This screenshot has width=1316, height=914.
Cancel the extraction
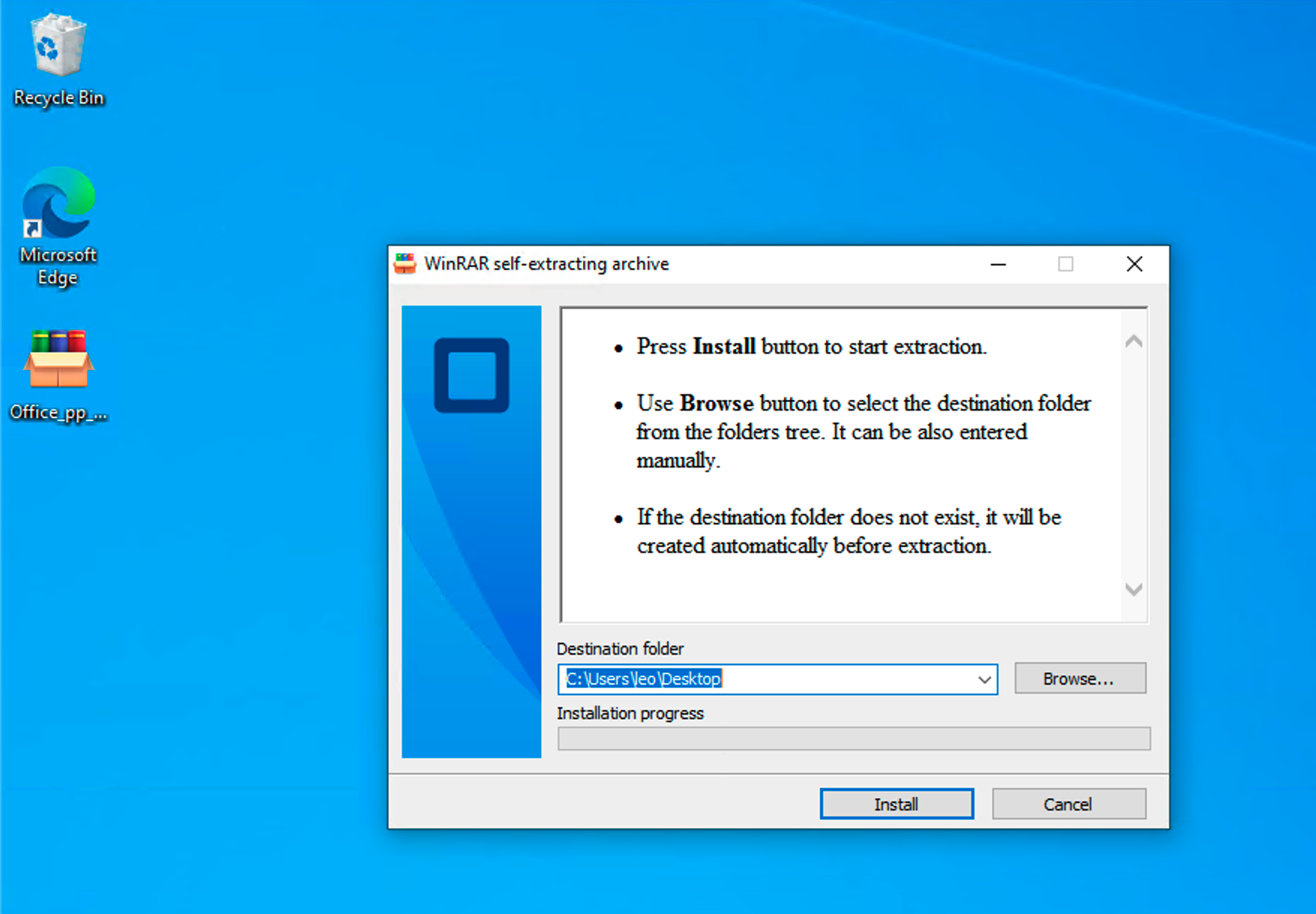click(x=1069, y=803)
